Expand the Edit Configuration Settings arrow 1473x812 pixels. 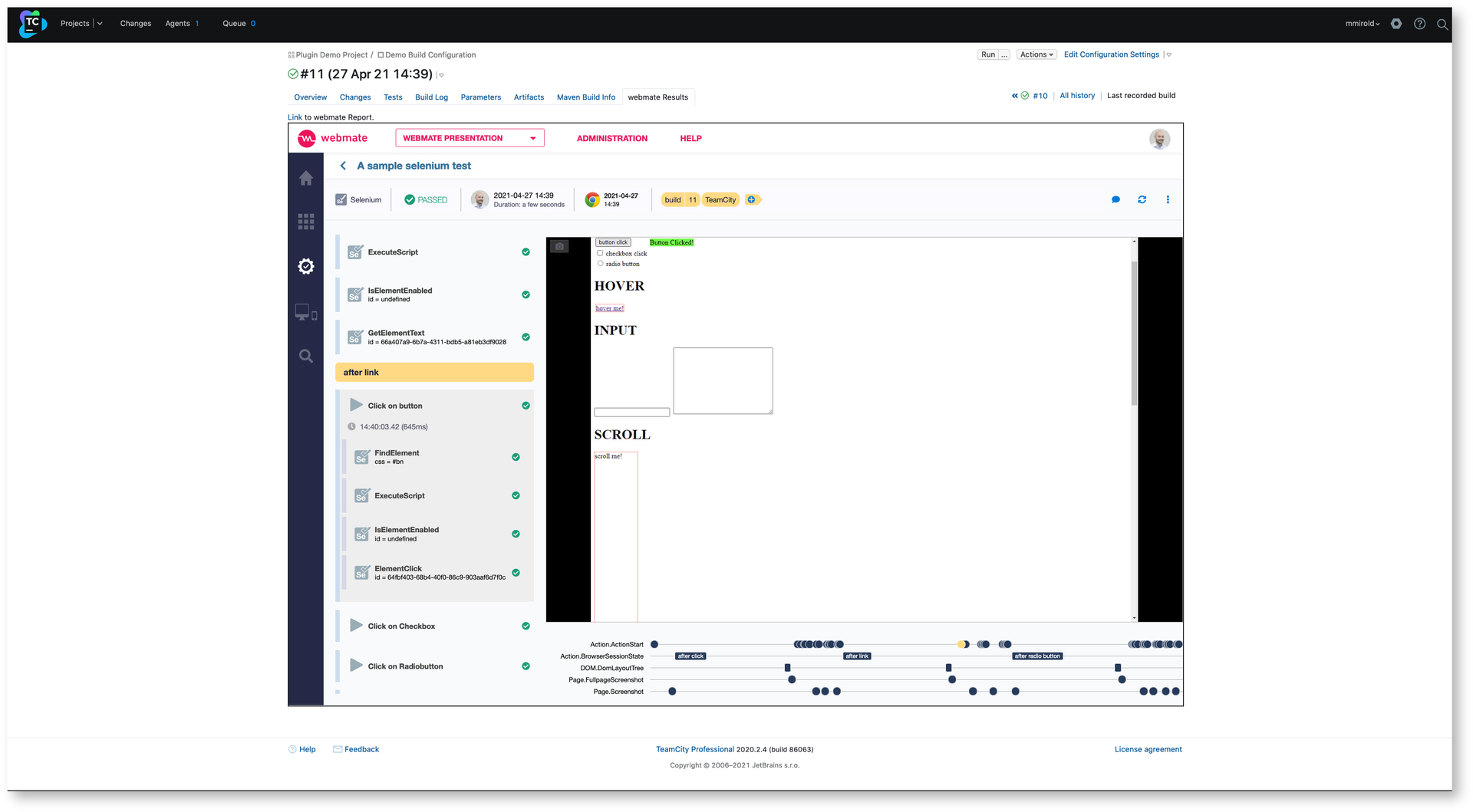pos(1168,54)
